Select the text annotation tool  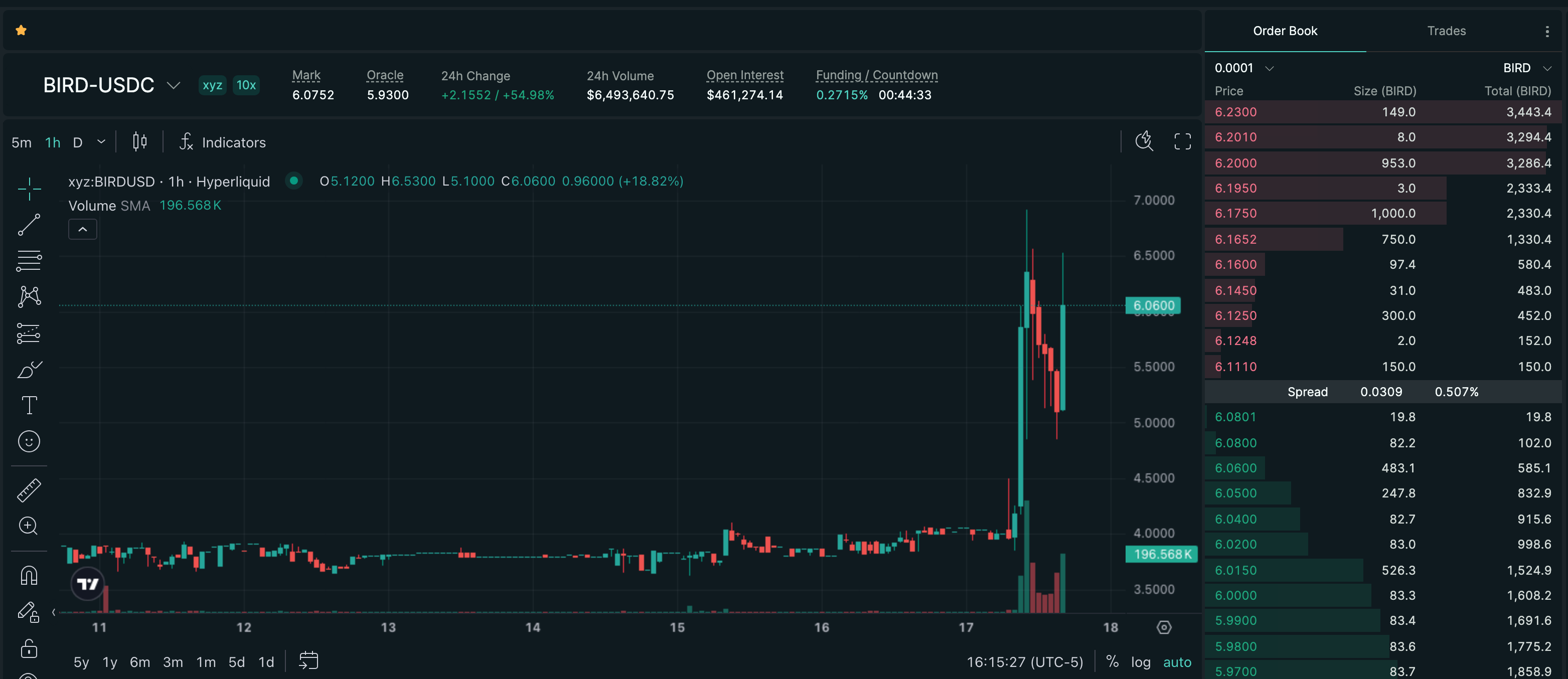29,405
